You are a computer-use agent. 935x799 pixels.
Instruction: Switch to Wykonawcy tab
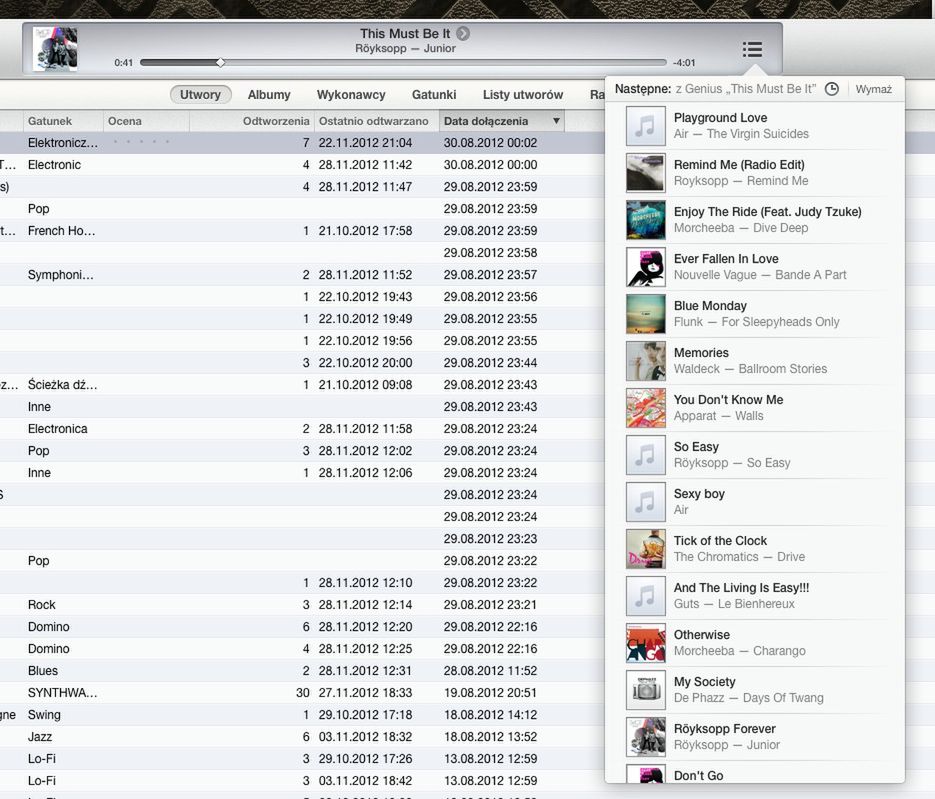click(x=351, y=95)
